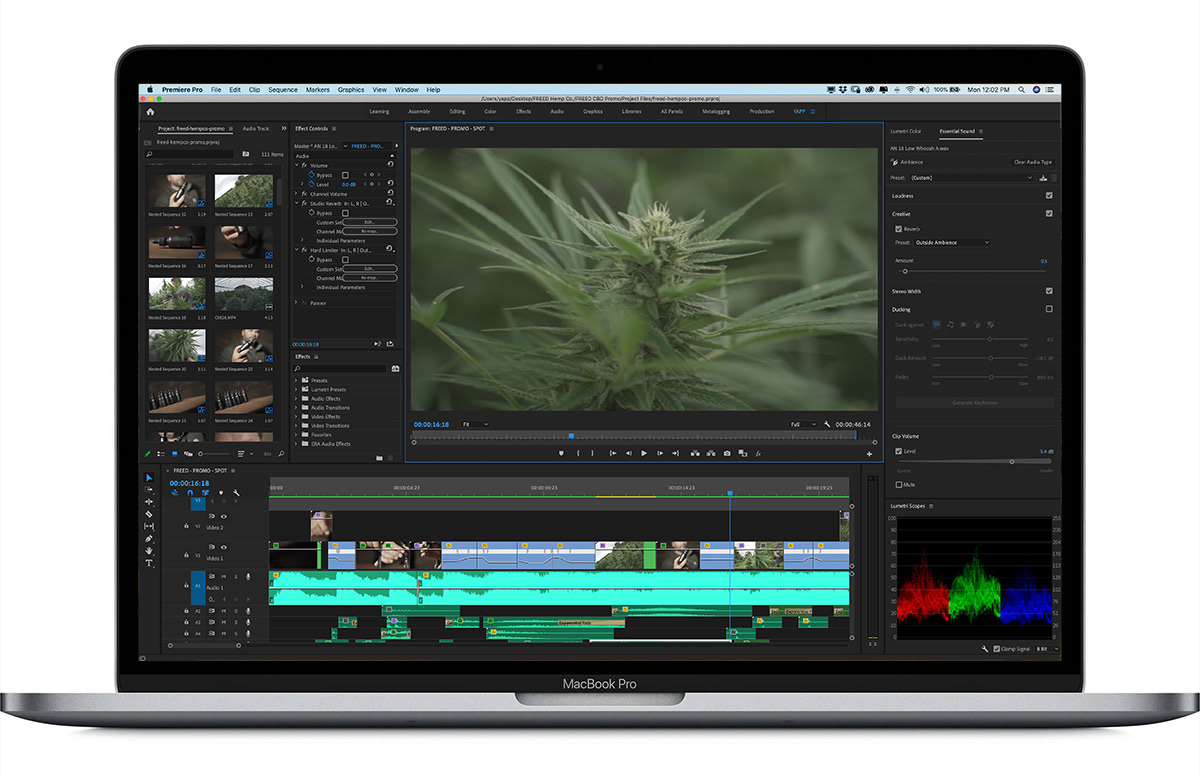Image resolution: width=1200 pixels, height=777 pixels.
Task: Enable the Ducking checkbox
Action: (x=1049, y=309)
